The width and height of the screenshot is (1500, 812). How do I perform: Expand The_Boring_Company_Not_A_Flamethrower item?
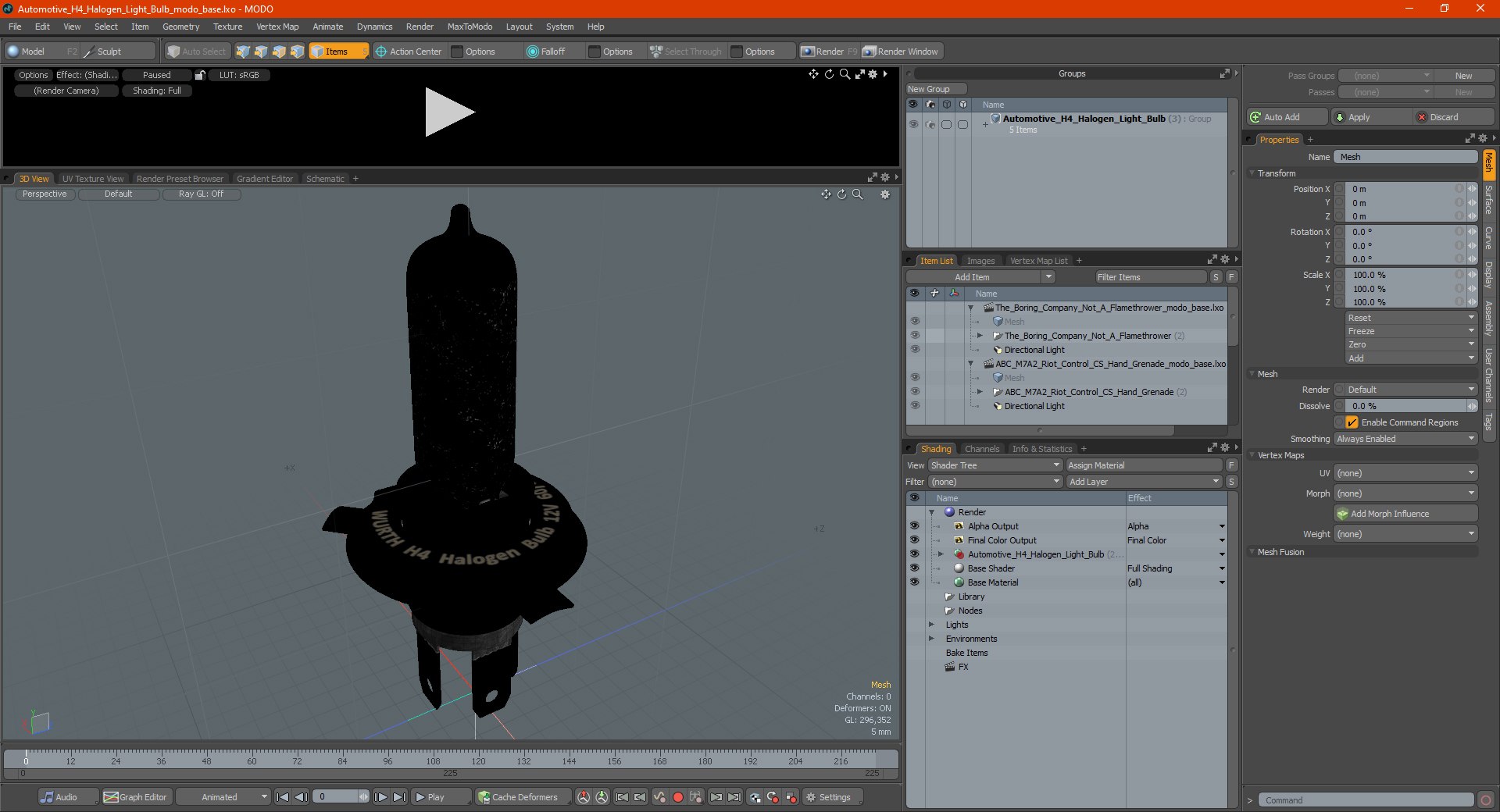point(980,336)
